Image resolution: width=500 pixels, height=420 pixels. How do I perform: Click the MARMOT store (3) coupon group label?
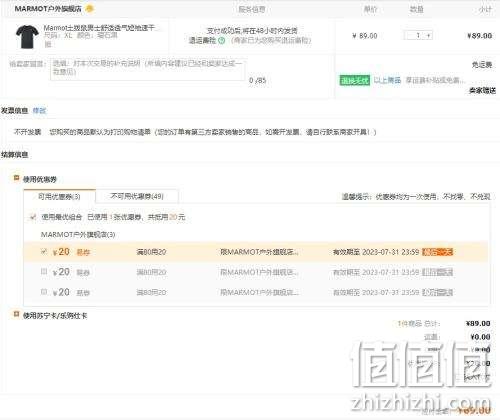[x=78, y=235]
